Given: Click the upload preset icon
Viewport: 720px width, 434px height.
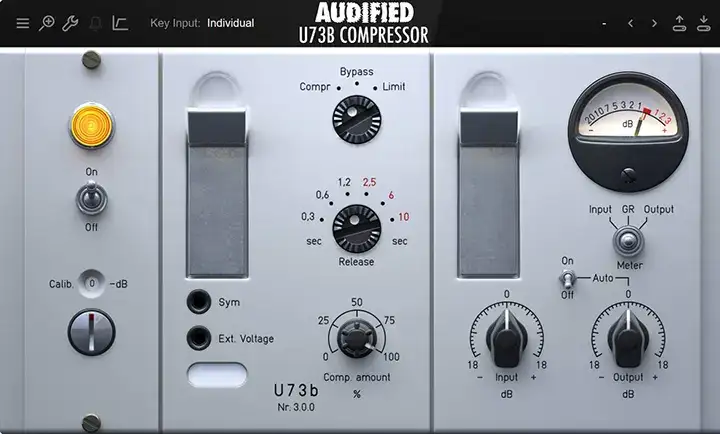Looking at the screenshot, I should point(679,23).
